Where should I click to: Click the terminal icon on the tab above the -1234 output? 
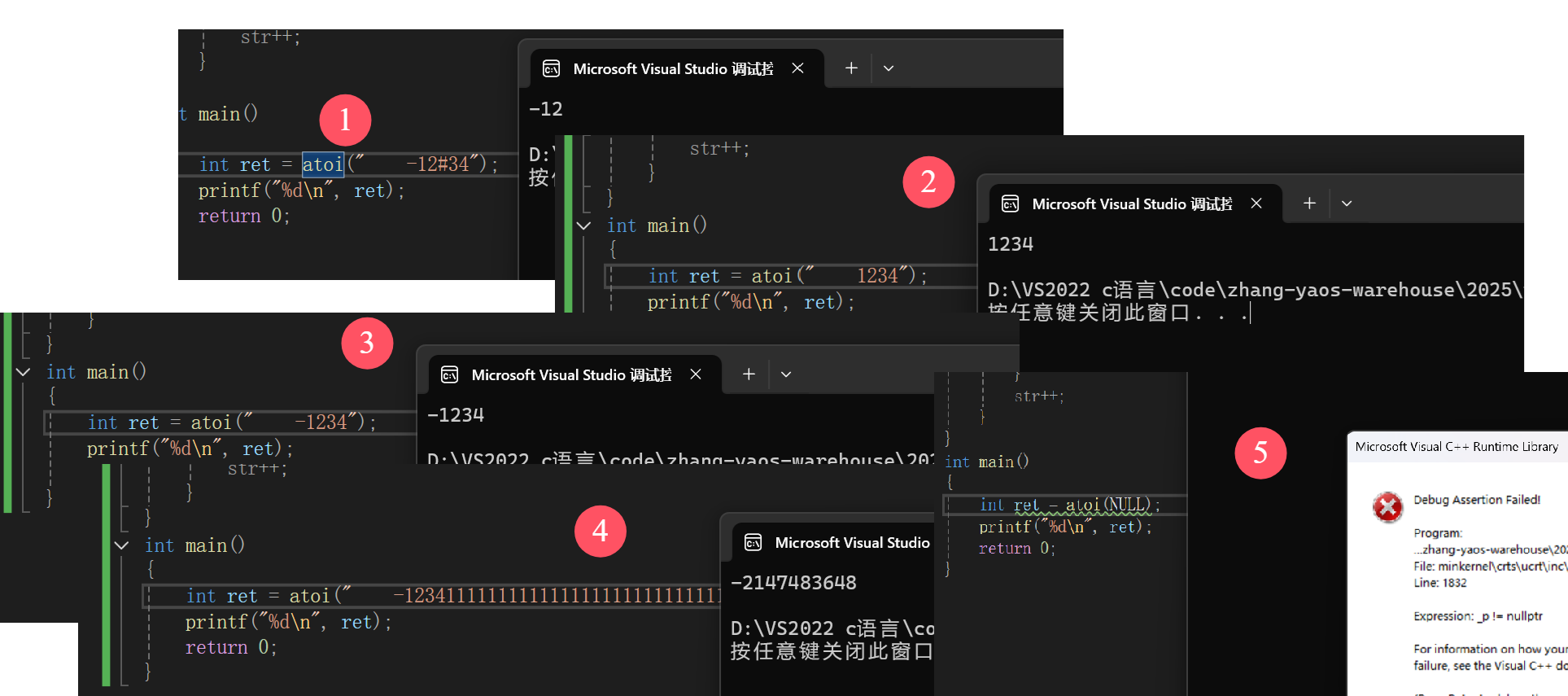click(449, 374)
